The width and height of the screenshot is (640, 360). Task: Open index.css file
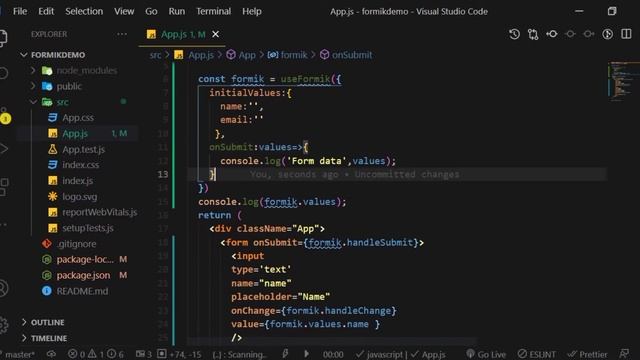(80, 165)
